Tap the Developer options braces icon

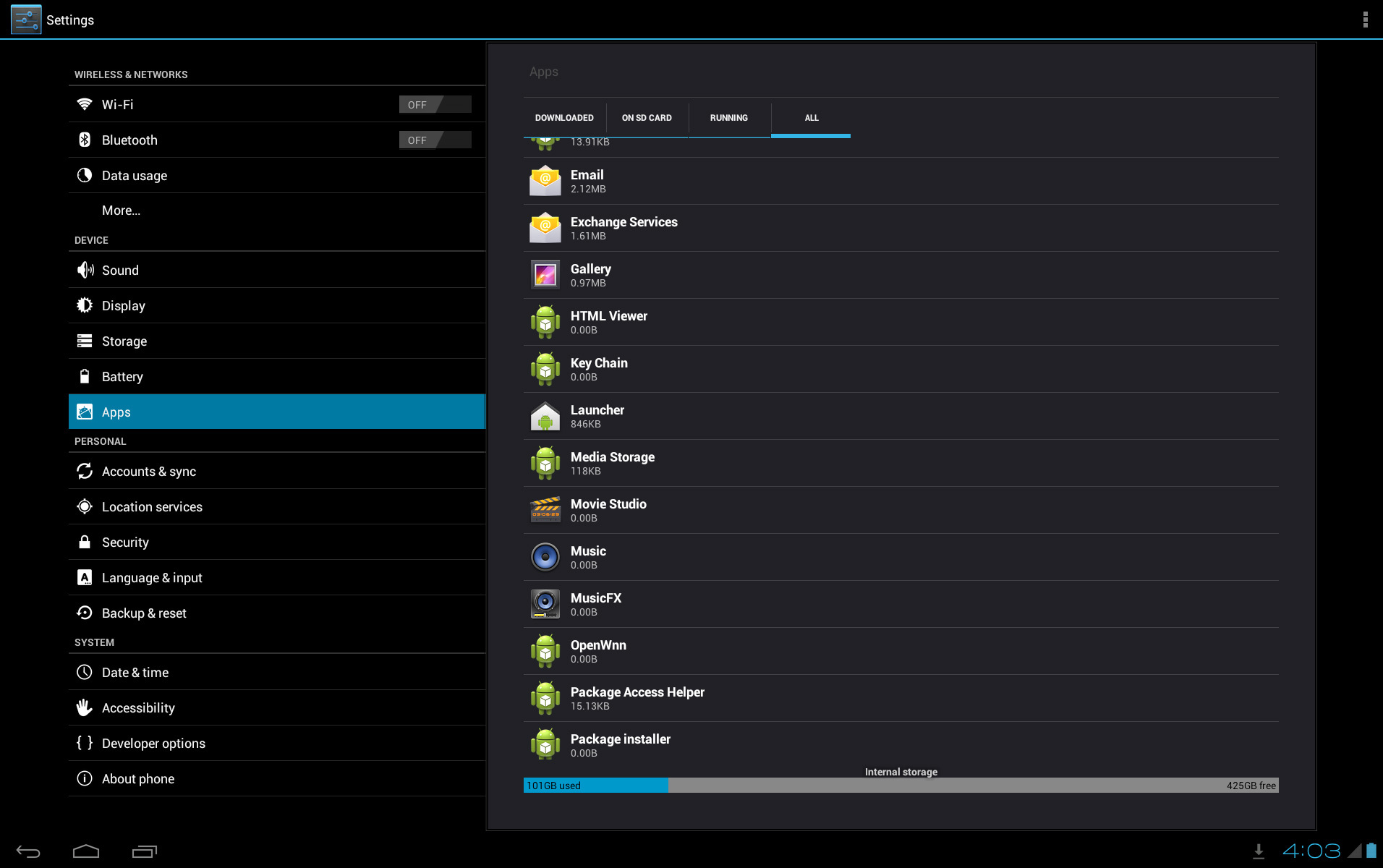(85, 743)
